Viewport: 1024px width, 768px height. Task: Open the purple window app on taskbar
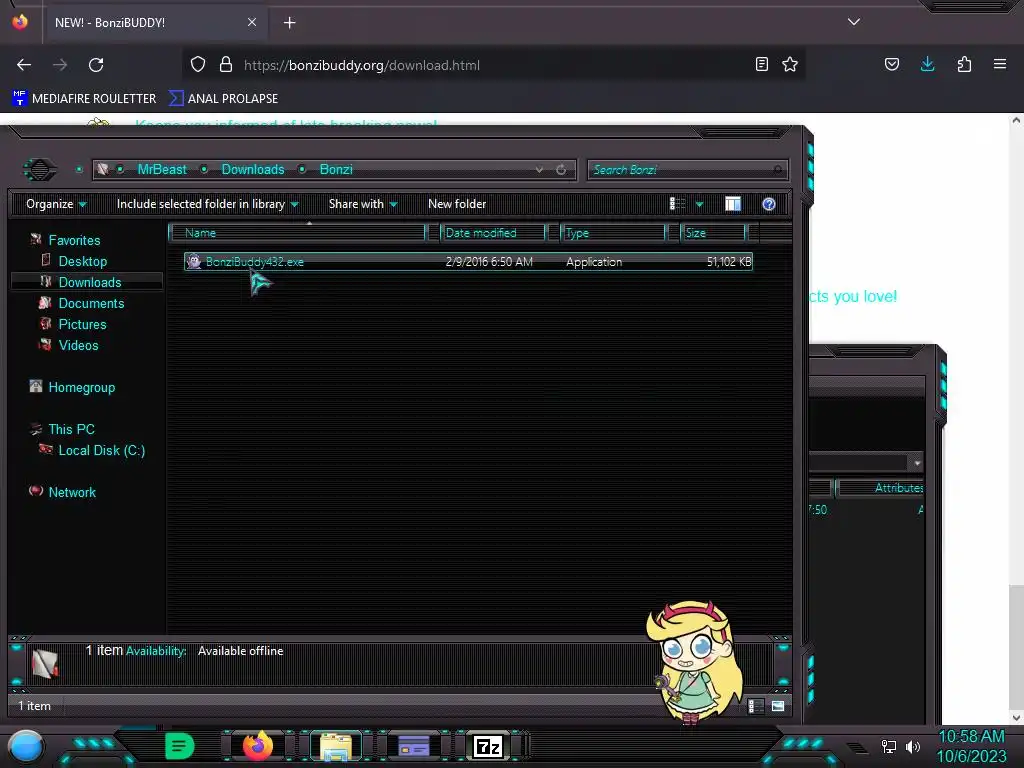coord(413,746)
